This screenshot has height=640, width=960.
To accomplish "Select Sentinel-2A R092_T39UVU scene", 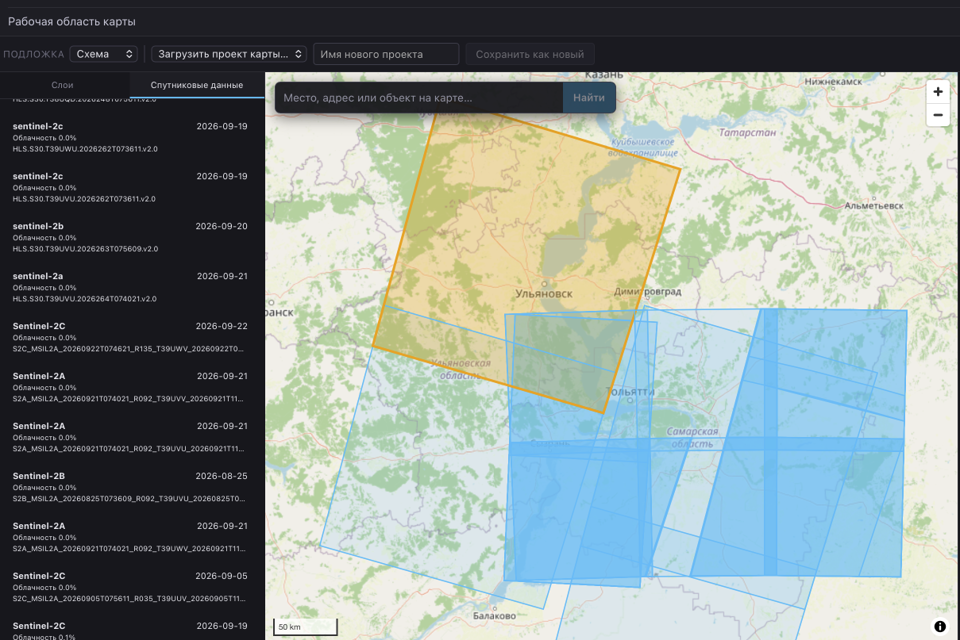I will click(130, 437).
